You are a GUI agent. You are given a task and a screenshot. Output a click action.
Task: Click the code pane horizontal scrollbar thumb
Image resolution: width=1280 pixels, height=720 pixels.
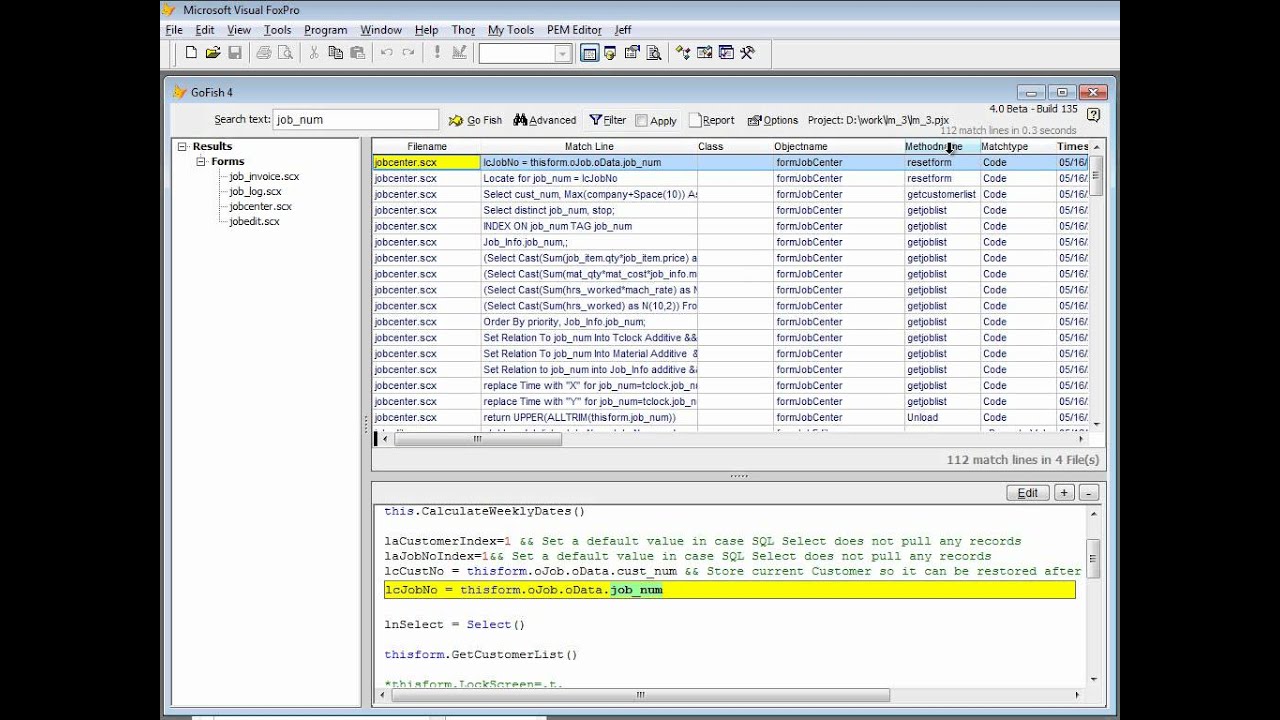tap(641, 695)
